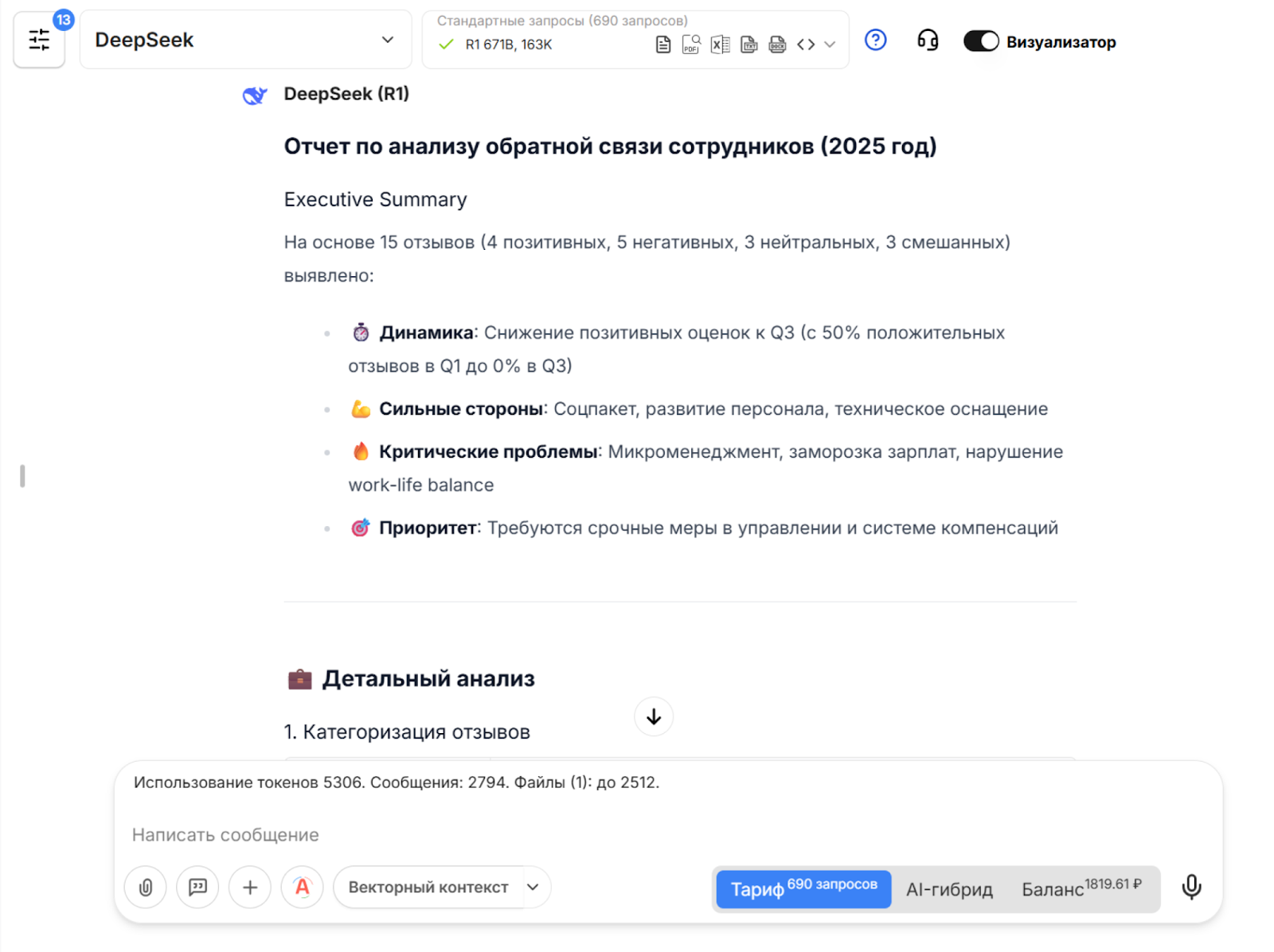
Task: Open help via question mark icon
Action: pos(875,40)
